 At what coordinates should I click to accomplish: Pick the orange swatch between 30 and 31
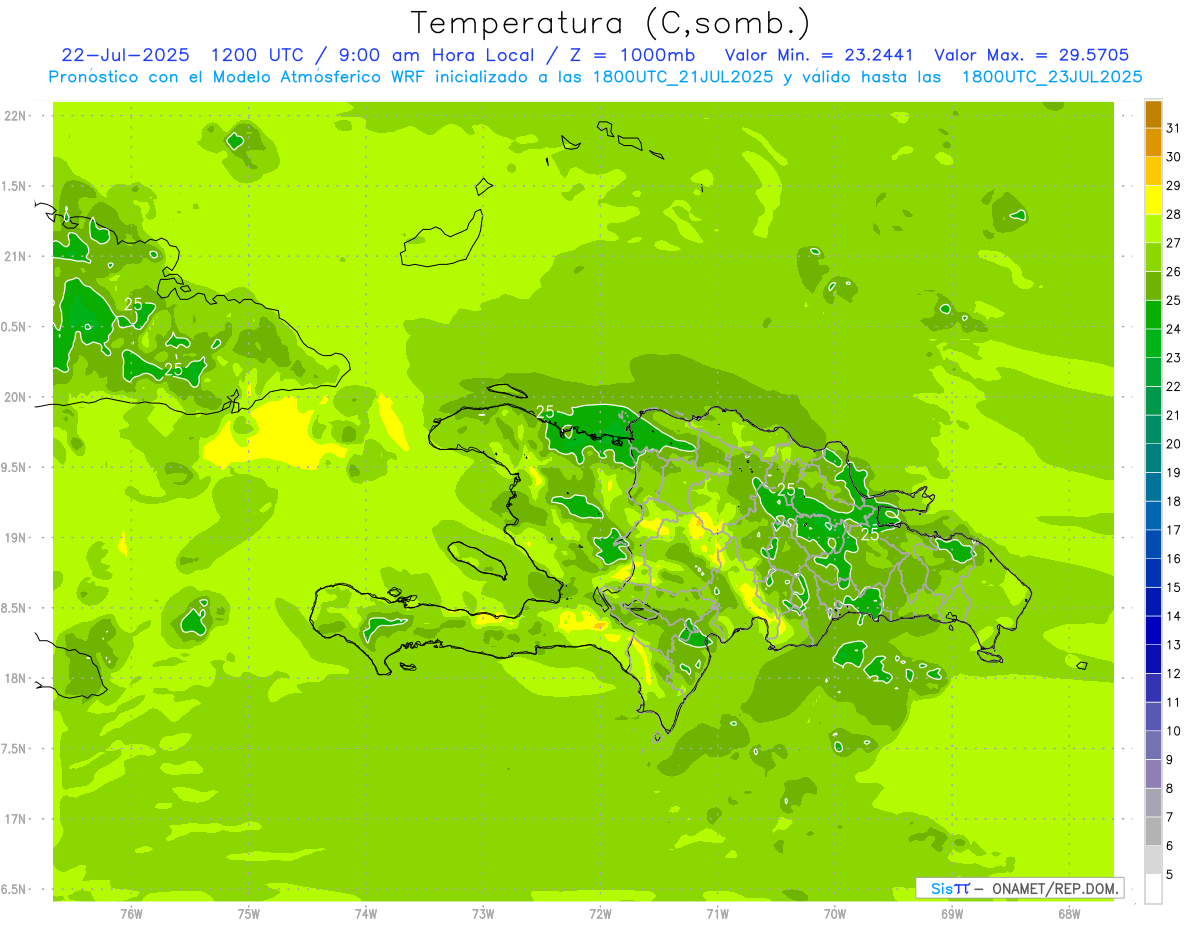1153,142
